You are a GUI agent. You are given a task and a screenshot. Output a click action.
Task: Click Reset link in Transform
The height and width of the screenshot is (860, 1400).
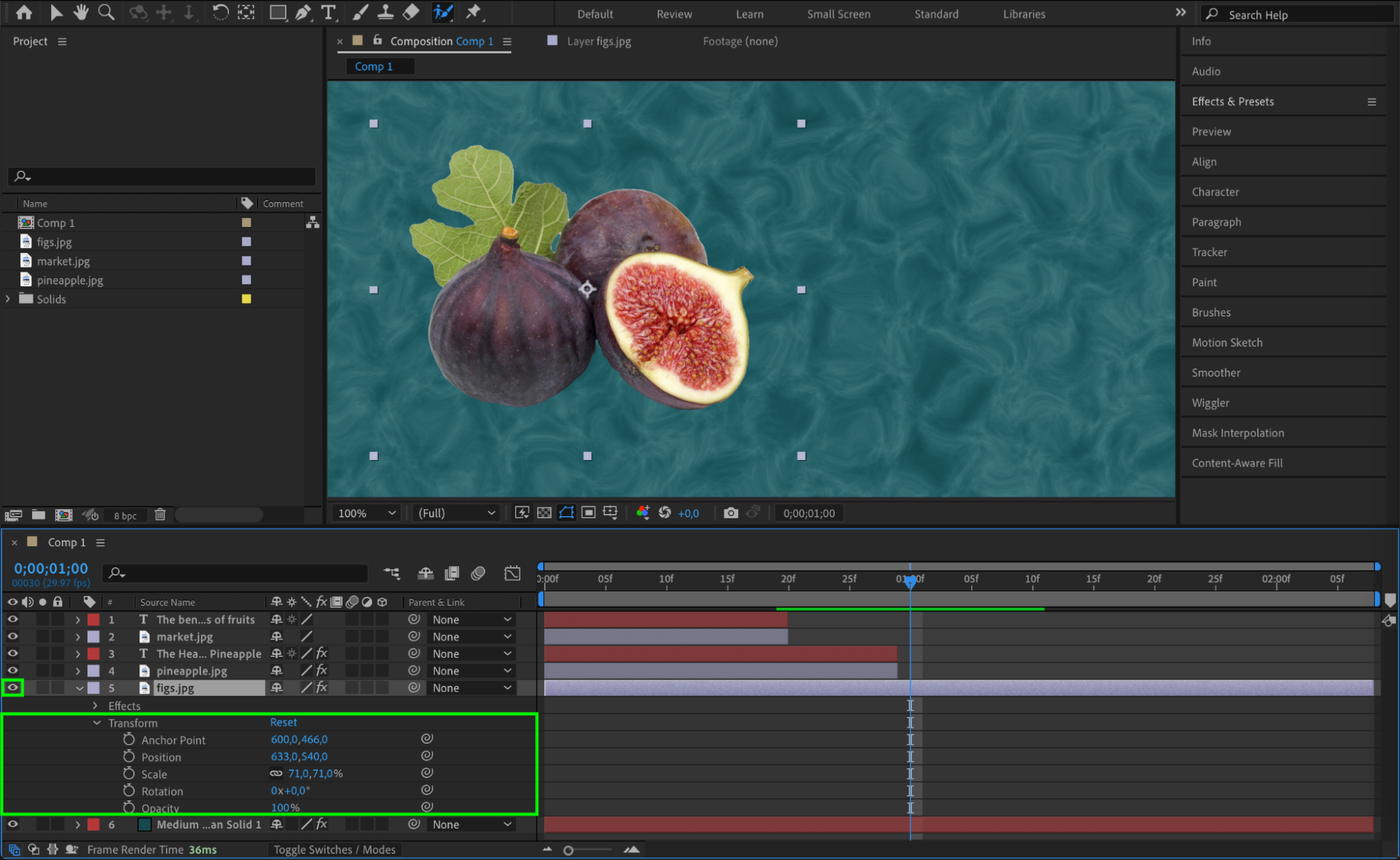click(x=283, y=722)
